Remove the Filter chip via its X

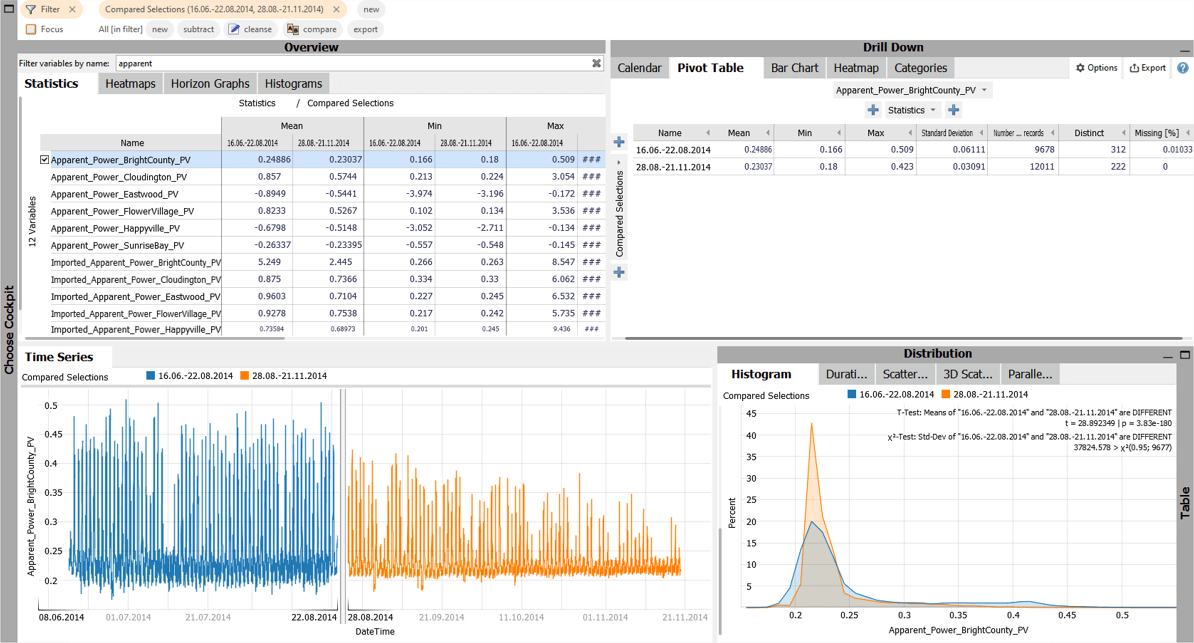click(x=72, y=9)
